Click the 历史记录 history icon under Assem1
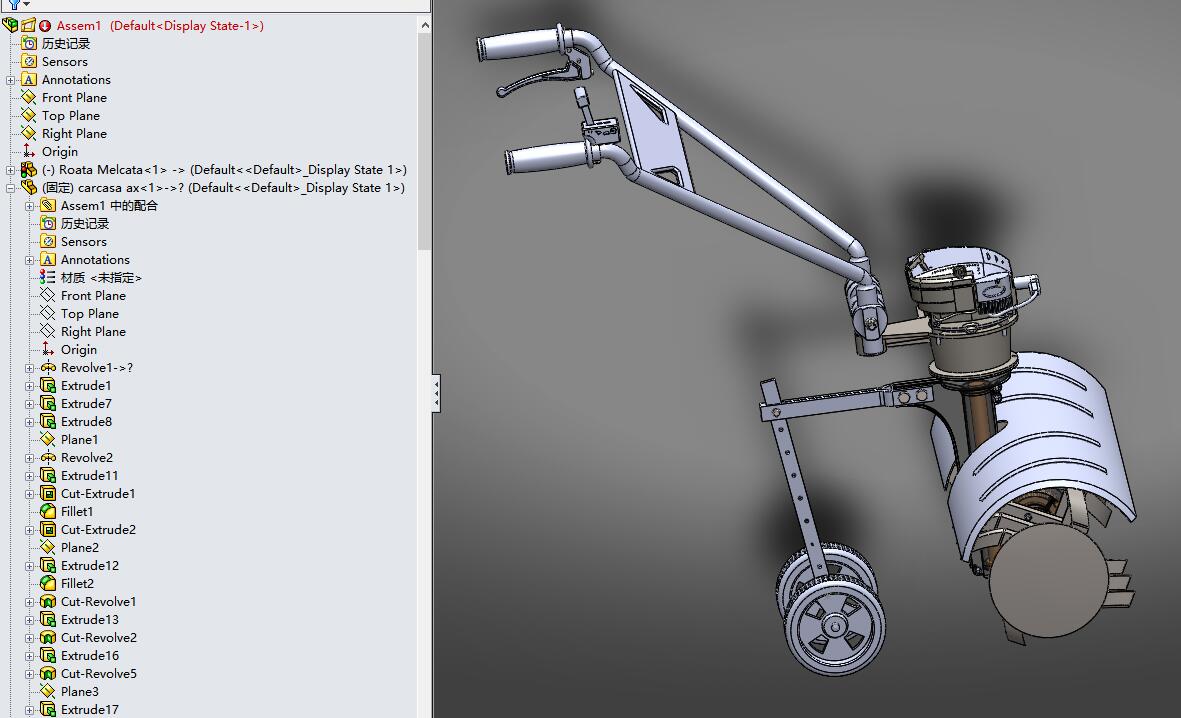This screenshot has width=1181, height=718. (x=29, y=43)
